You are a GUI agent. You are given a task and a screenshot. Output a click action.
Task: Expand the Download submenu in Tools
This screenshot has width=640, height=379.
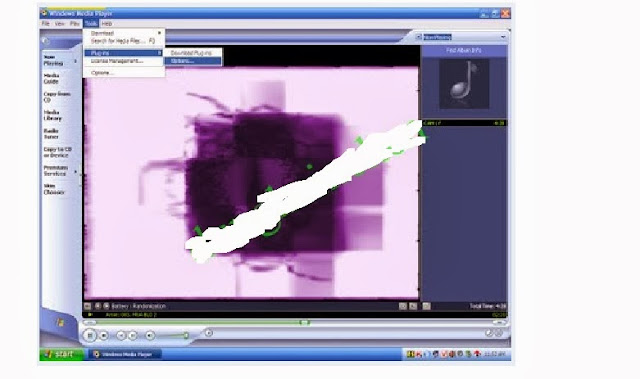[x=124, y=33]
